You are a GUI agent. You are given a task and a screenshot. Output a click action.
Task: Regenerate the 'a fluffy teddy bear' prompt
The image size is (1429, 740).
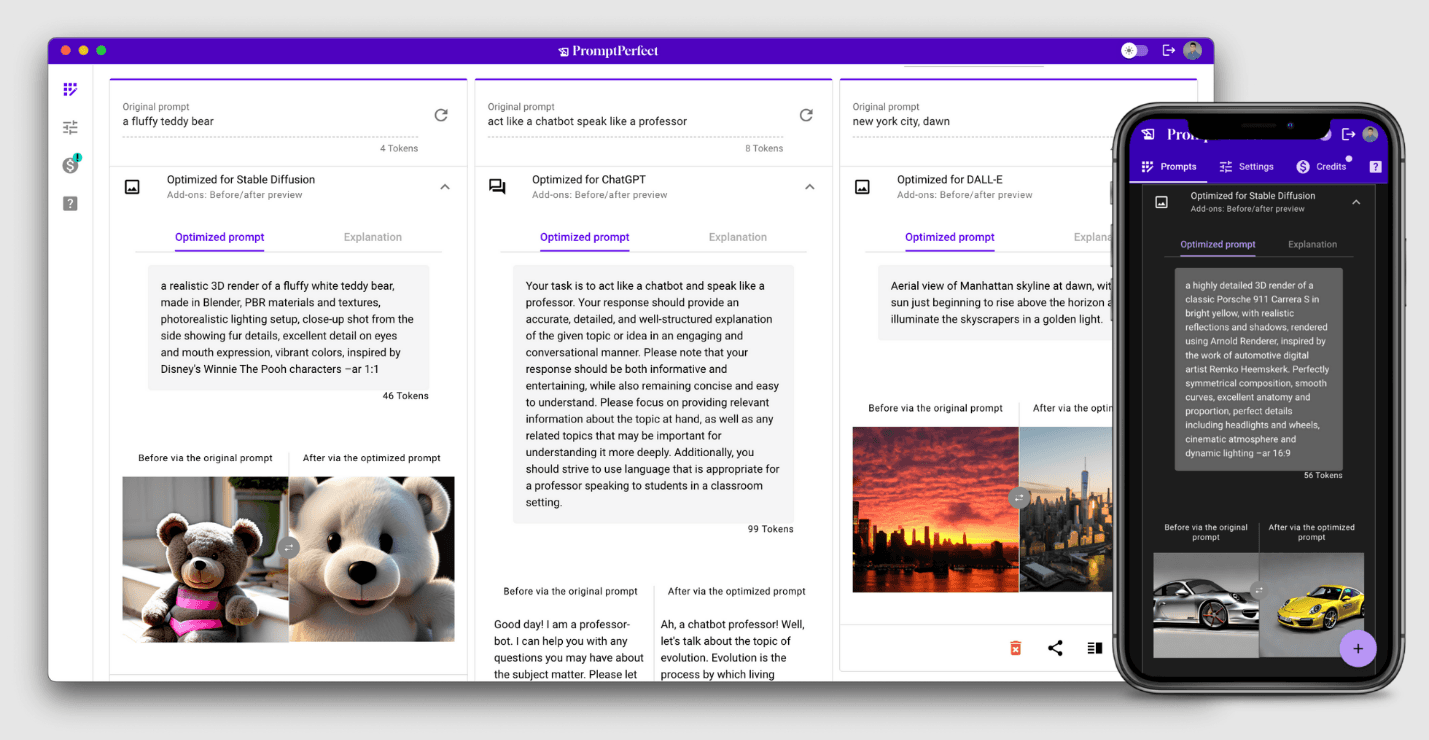click(441, 115)
